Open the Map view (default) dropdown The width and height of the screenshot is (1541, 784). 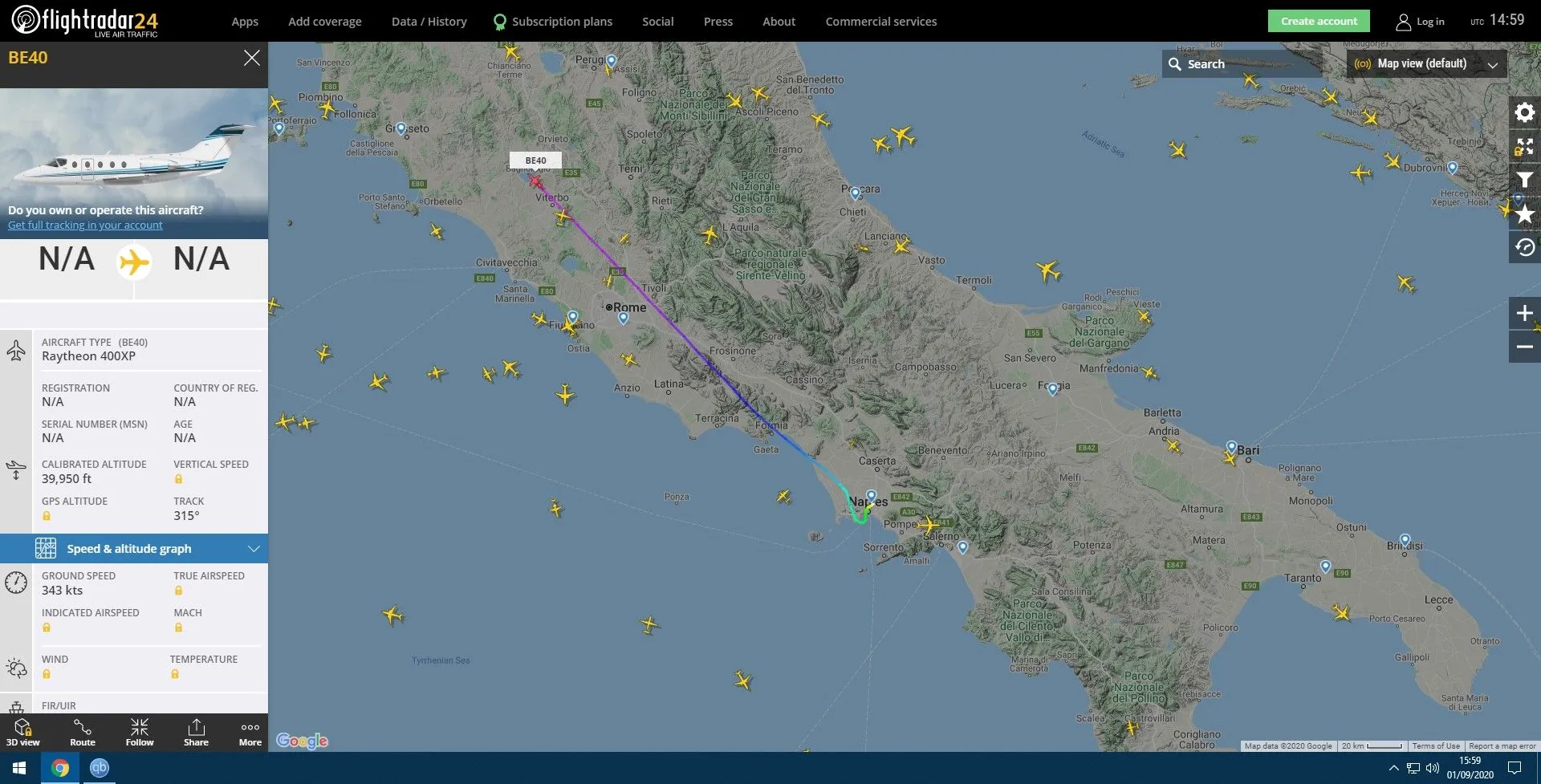click(1425, 64)
